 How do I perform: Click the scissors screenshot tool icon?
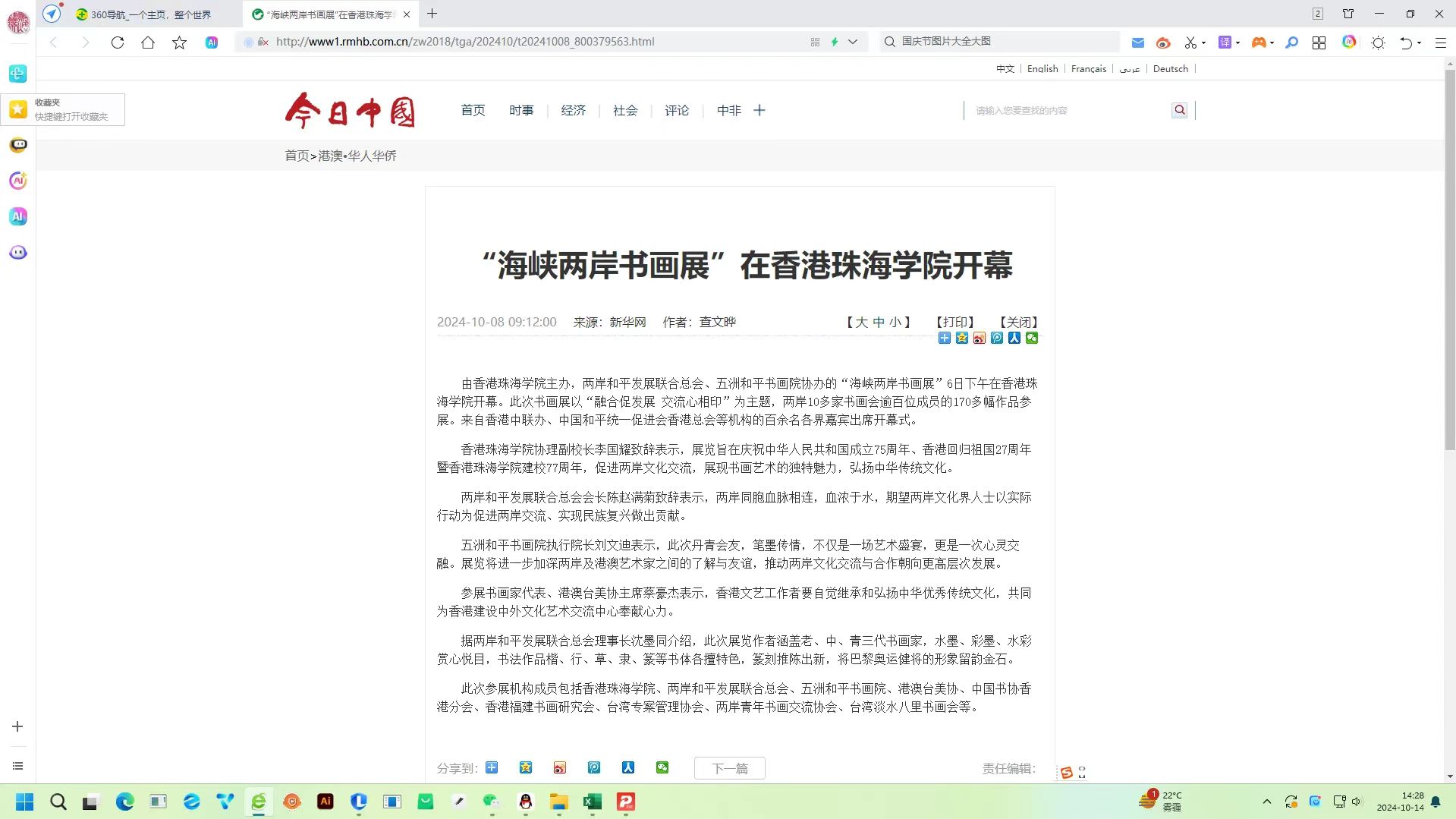pos(1190,43)
